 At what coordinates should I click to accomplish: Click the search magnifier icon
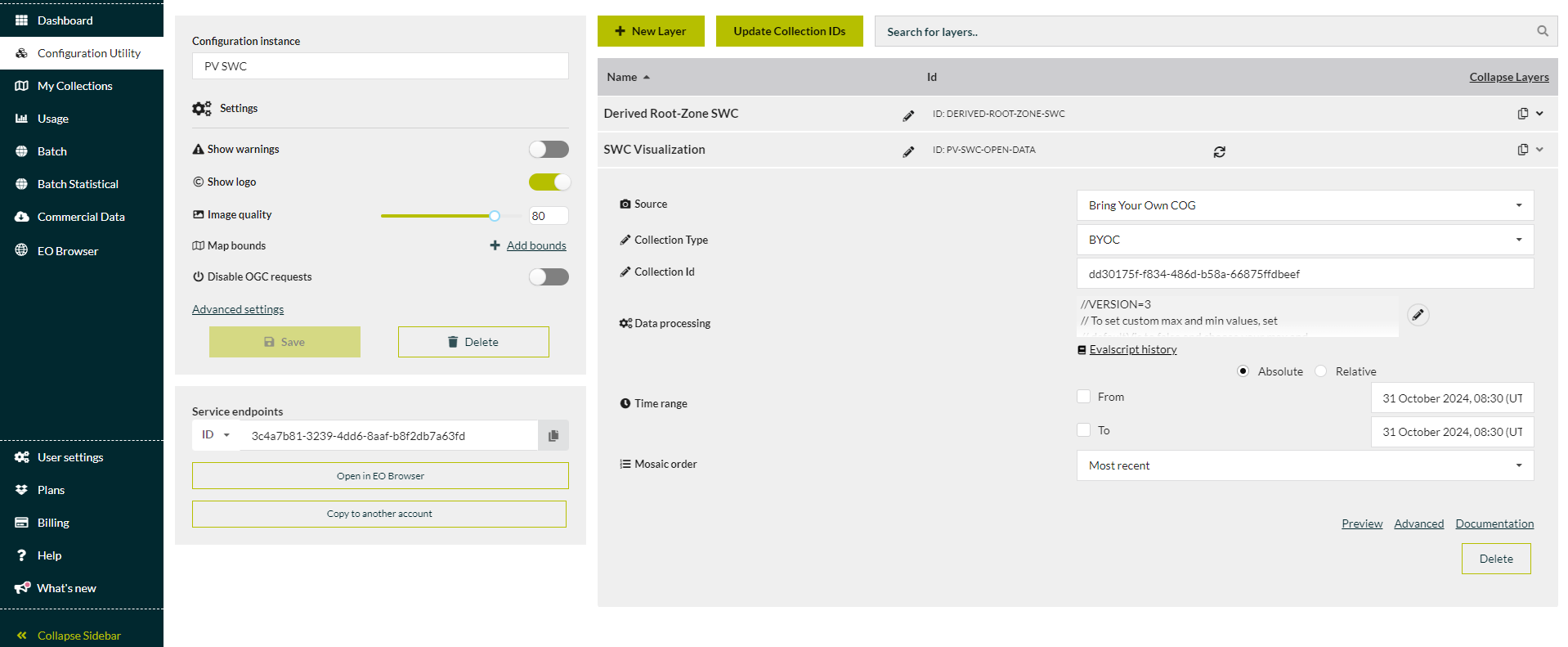1542,31
